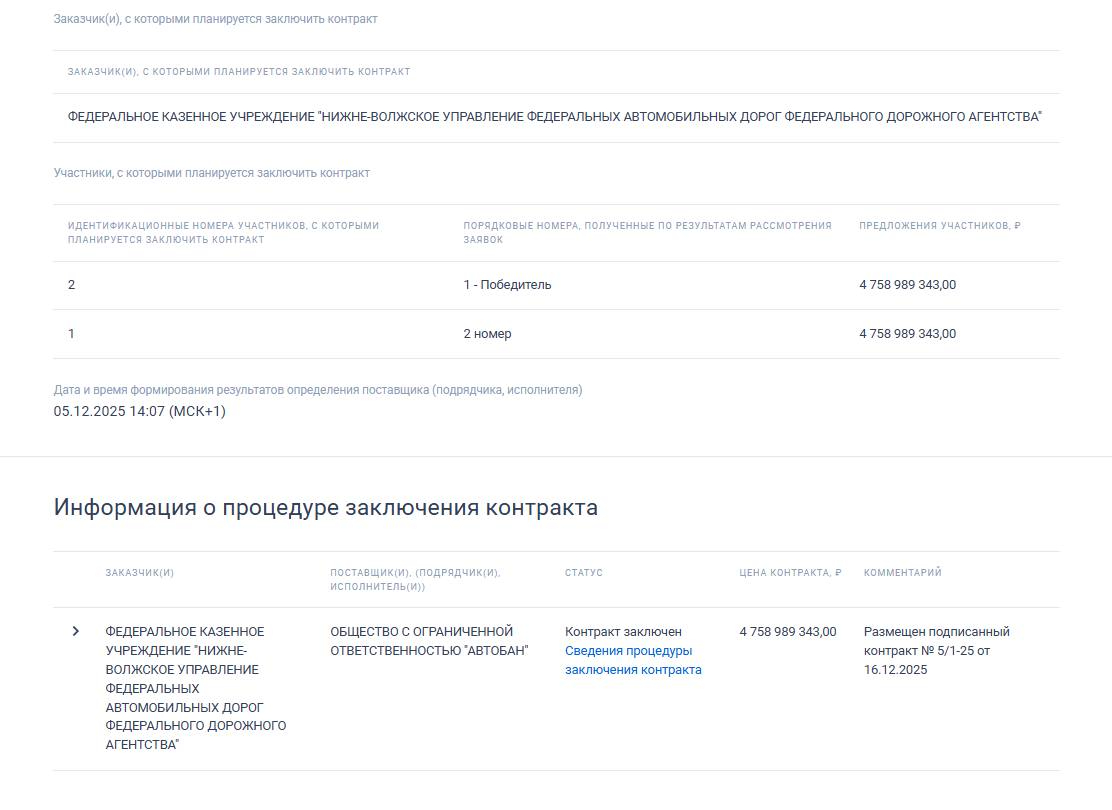
Task: Select status text "Контракт заключен"
Action: pyautogui.click(x=623, y=632)
